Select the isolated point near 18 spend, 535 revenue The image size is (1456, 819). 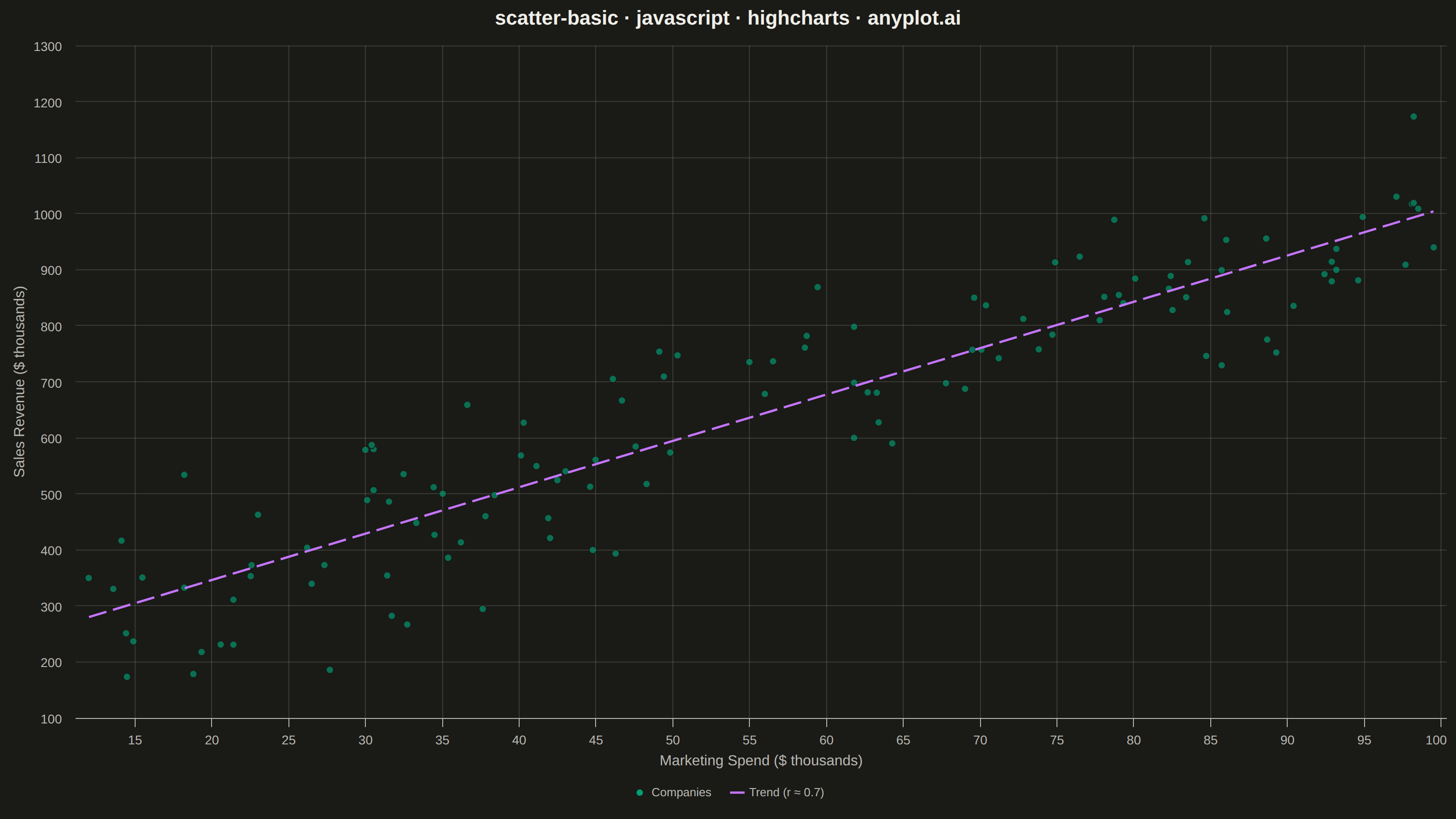(184, 475)
